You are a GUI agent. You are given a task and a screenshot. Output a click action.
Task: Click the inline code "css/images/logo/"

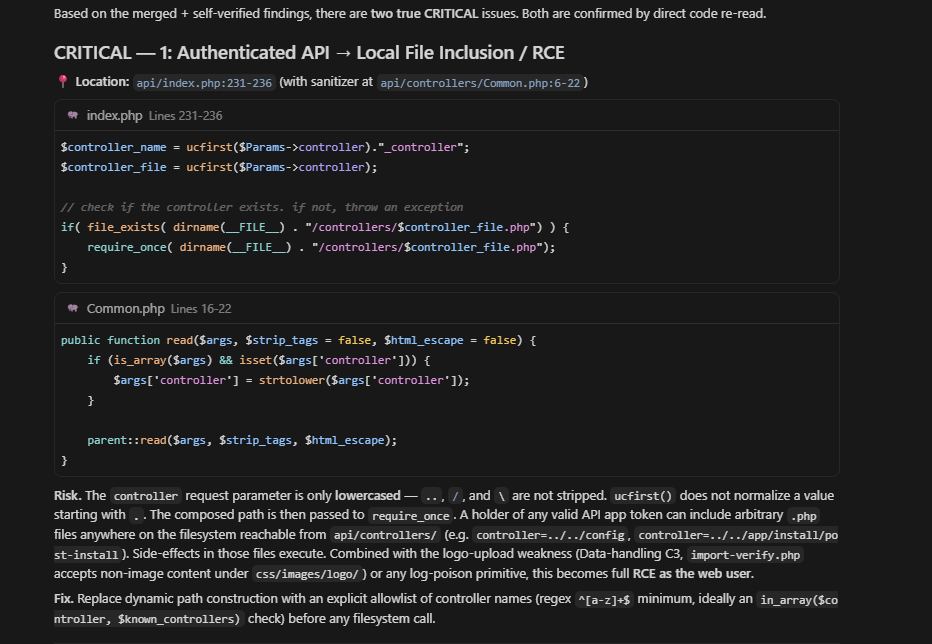click(x=307, y=574)
